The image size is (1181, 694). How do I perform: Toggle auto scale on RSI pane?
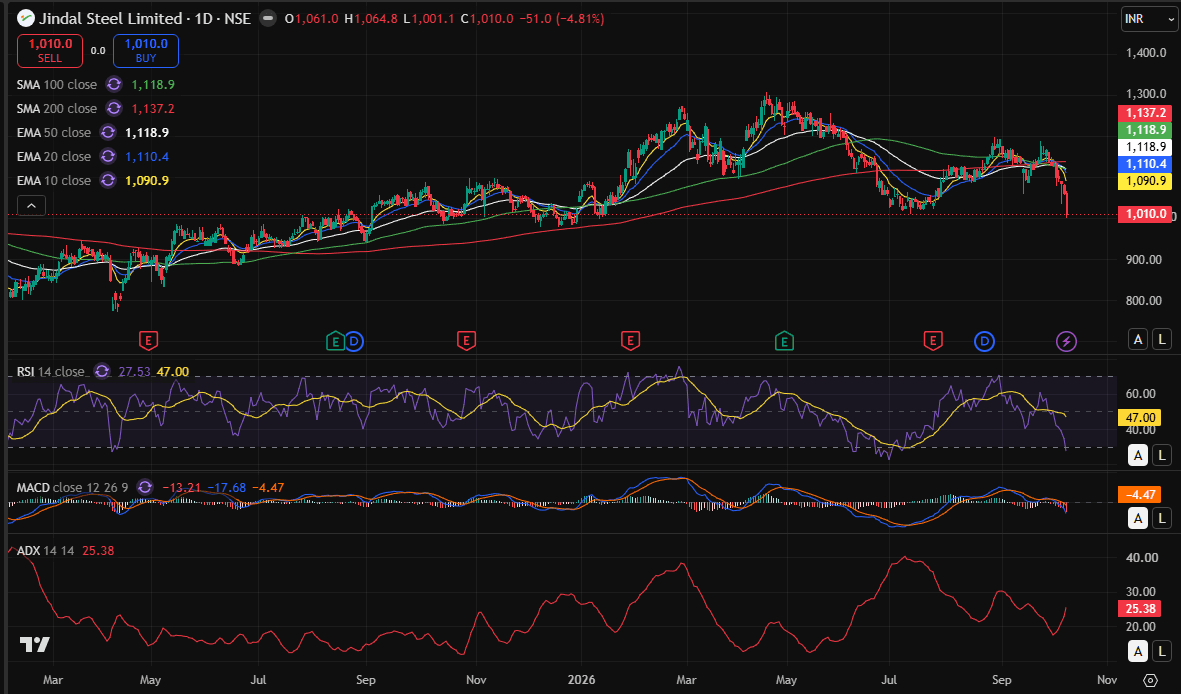tap(1138, 455)
